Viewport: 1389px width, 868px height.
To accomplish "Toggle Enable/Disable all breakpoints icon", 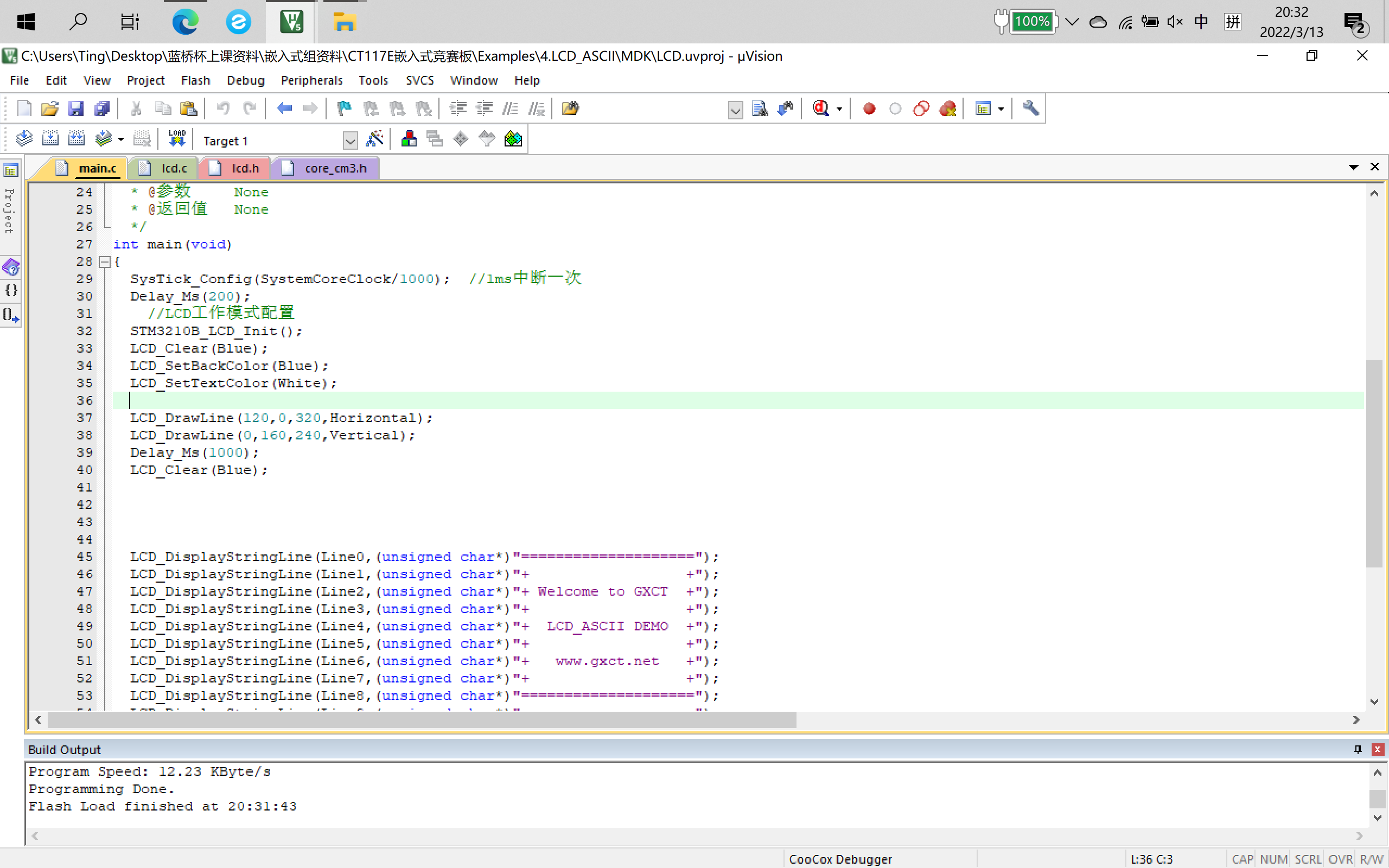I will 921,108.
